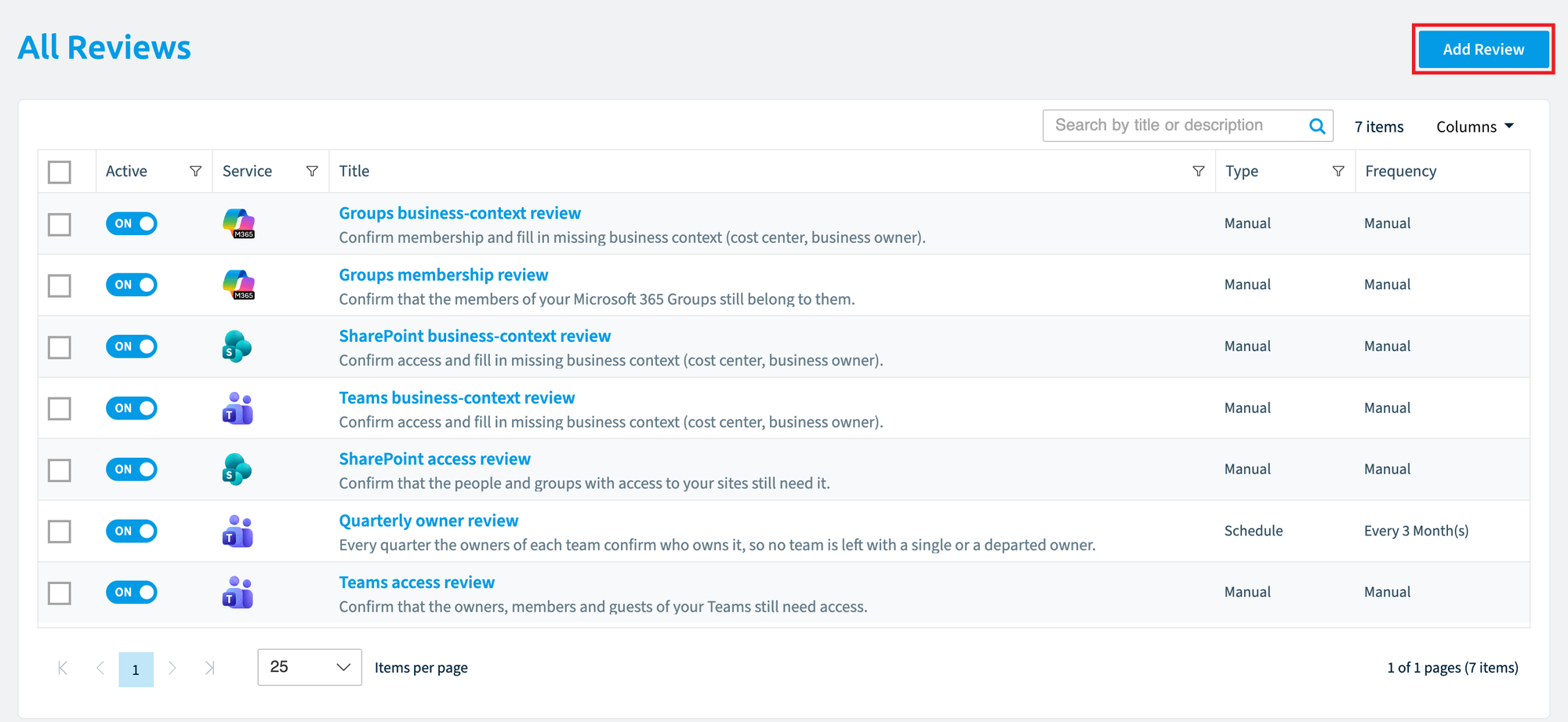Click the Active column header label
The height and width of the screenshot is (722, 1568).
coord(126,171)
